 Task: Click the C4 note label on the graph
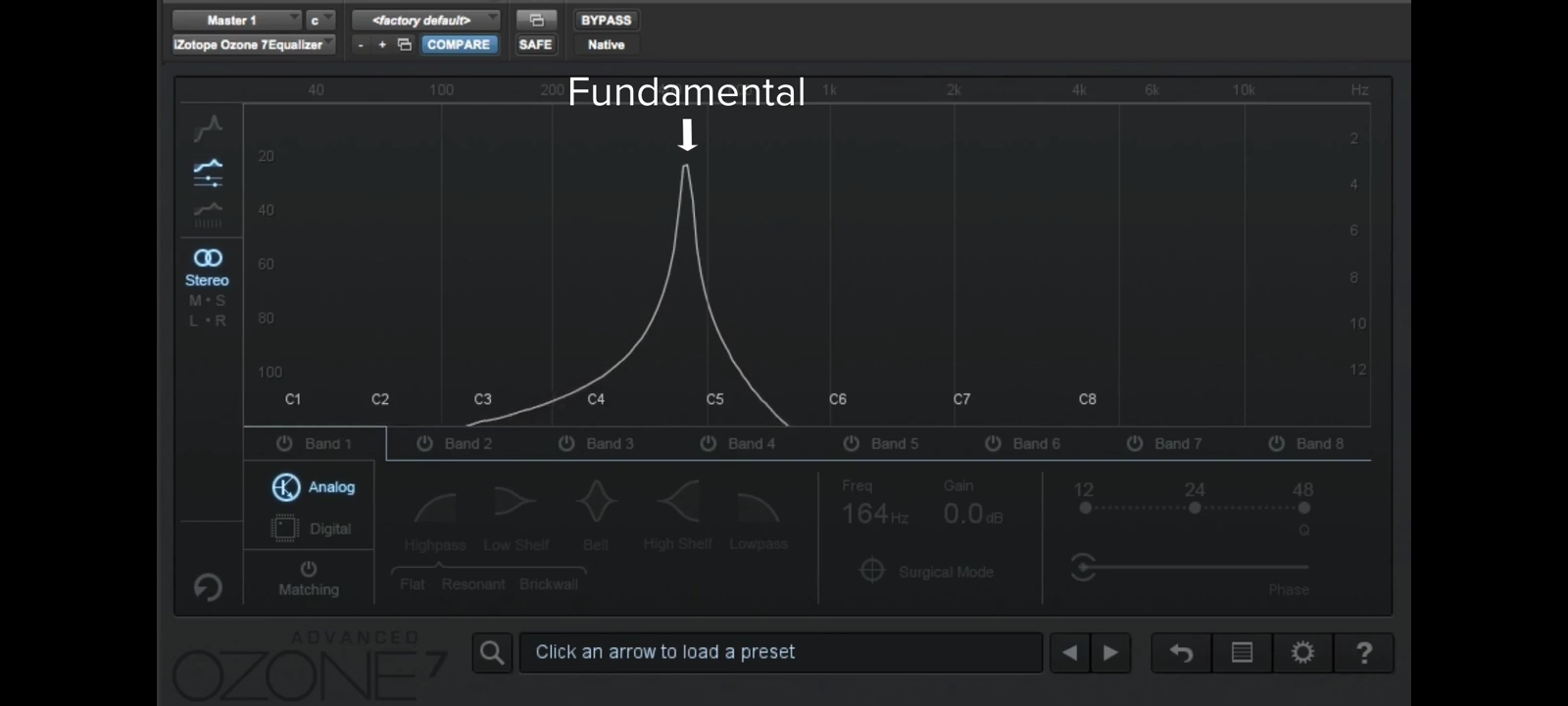(596, 399)
